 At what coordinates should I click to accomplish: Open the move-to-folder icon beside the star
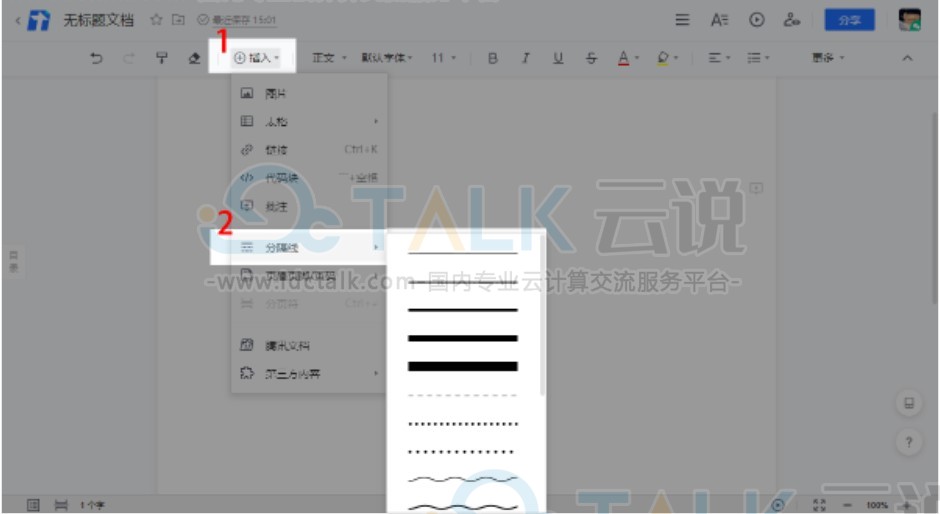178,20
